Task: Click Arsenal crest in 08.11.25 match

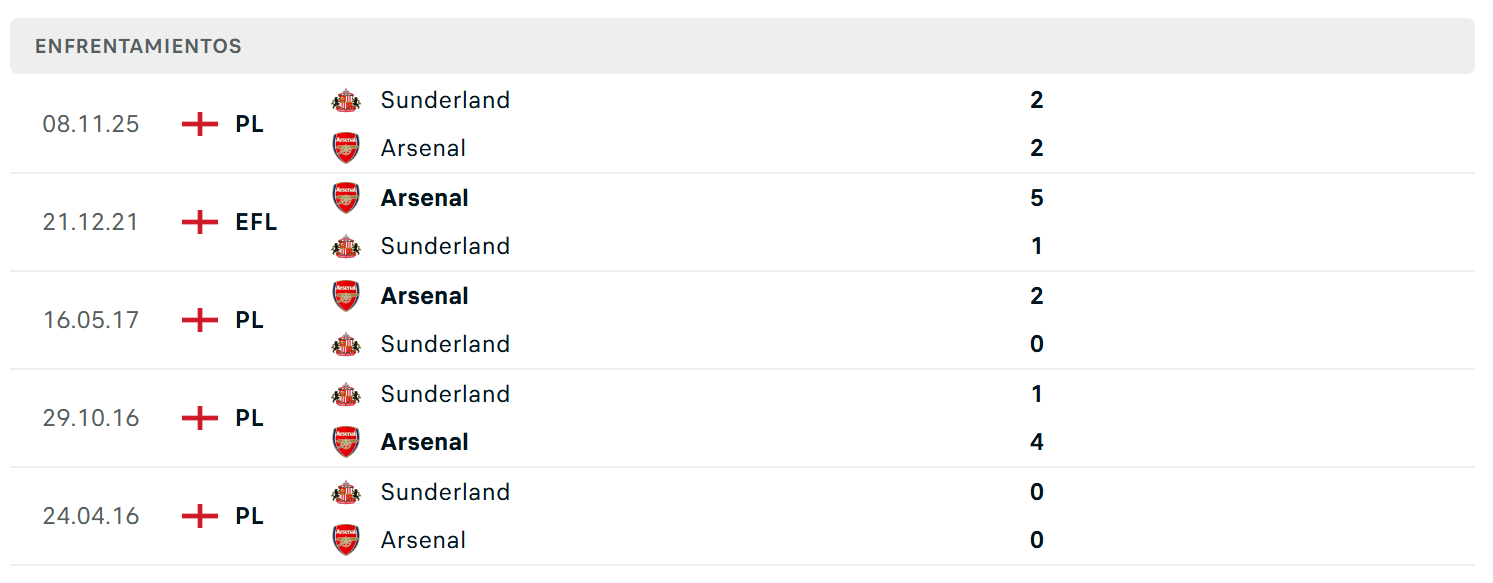Action: coord(346,148)
